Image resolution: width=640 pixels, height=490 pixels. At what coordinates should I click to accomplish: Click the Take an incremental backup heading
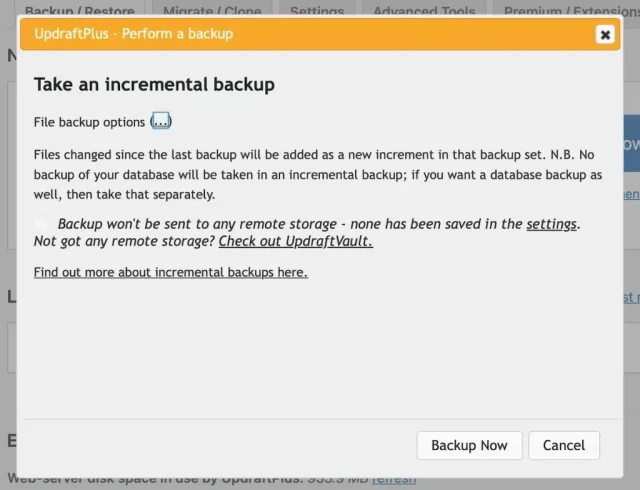point(154,85)
